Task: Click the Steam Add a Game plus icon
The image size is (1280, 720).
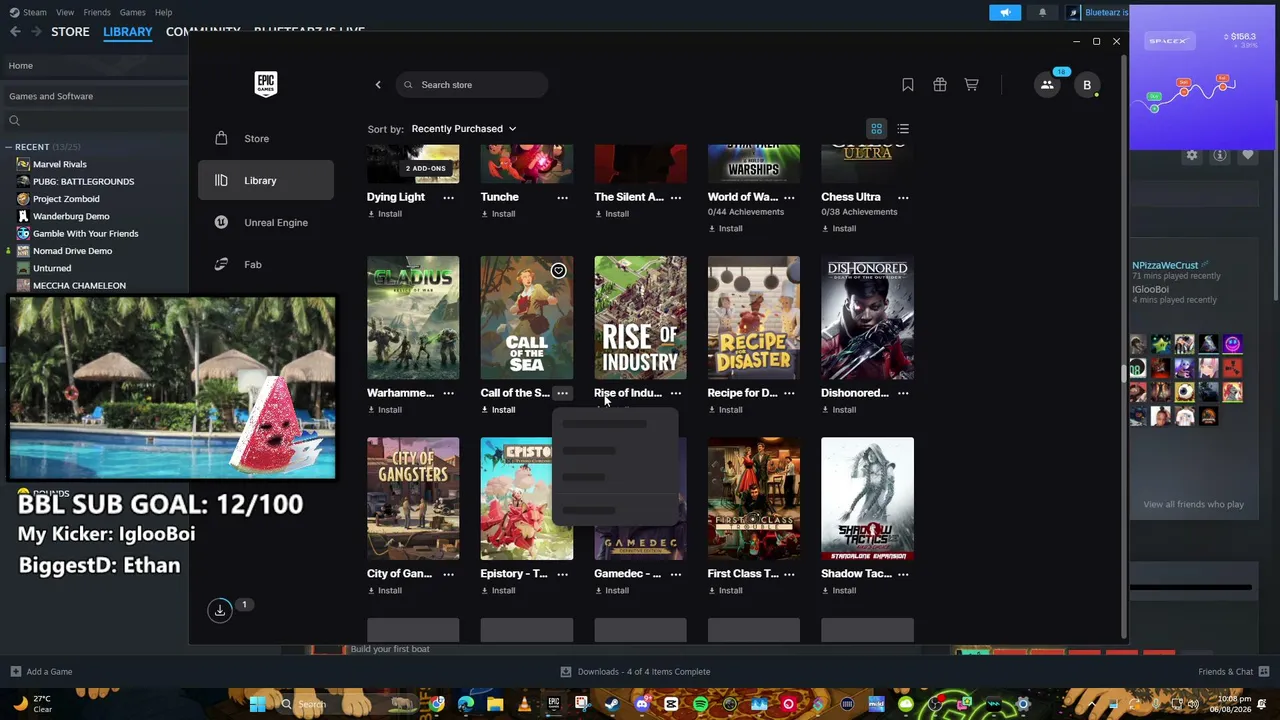Action: (15, 671)
